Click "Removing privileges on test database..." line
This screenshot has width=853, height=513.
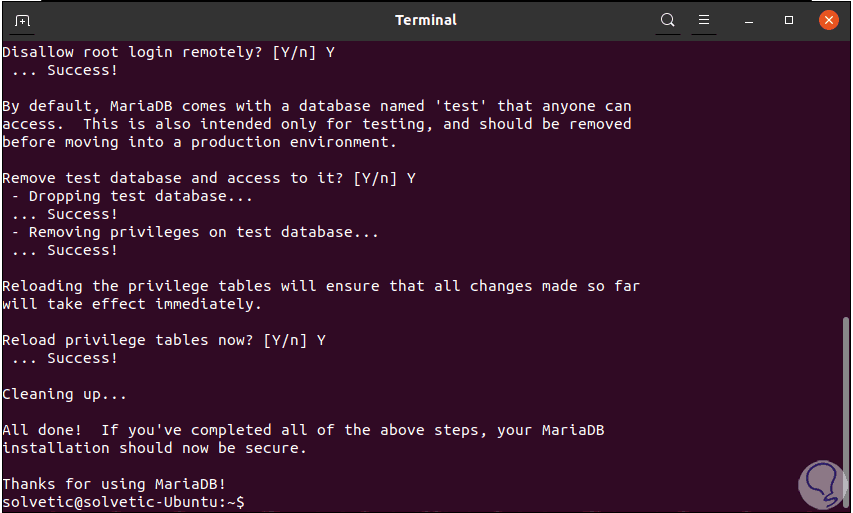pos(195,232)
